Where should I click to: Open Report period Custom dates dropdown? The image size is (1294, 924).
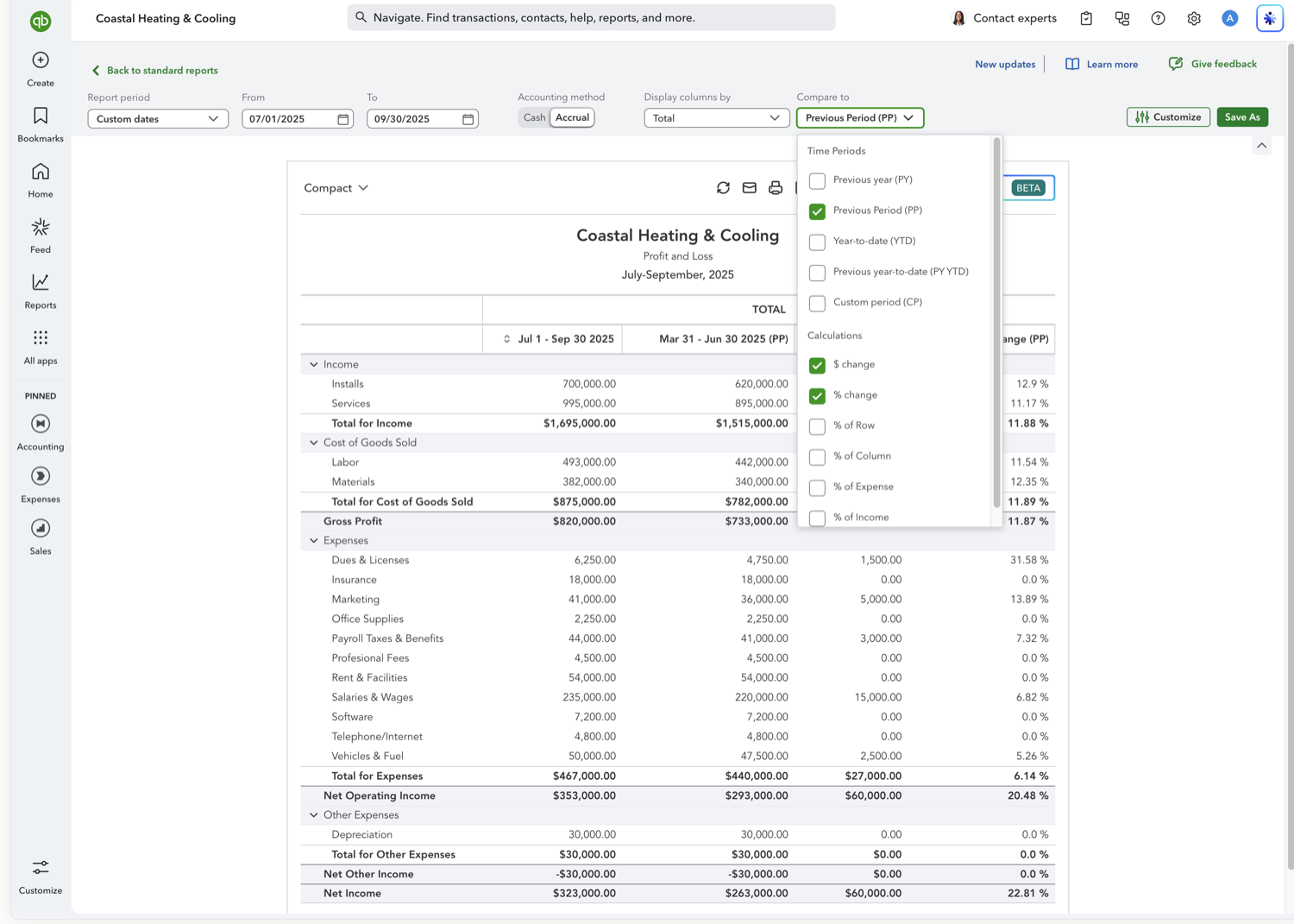tap(158, 119)
